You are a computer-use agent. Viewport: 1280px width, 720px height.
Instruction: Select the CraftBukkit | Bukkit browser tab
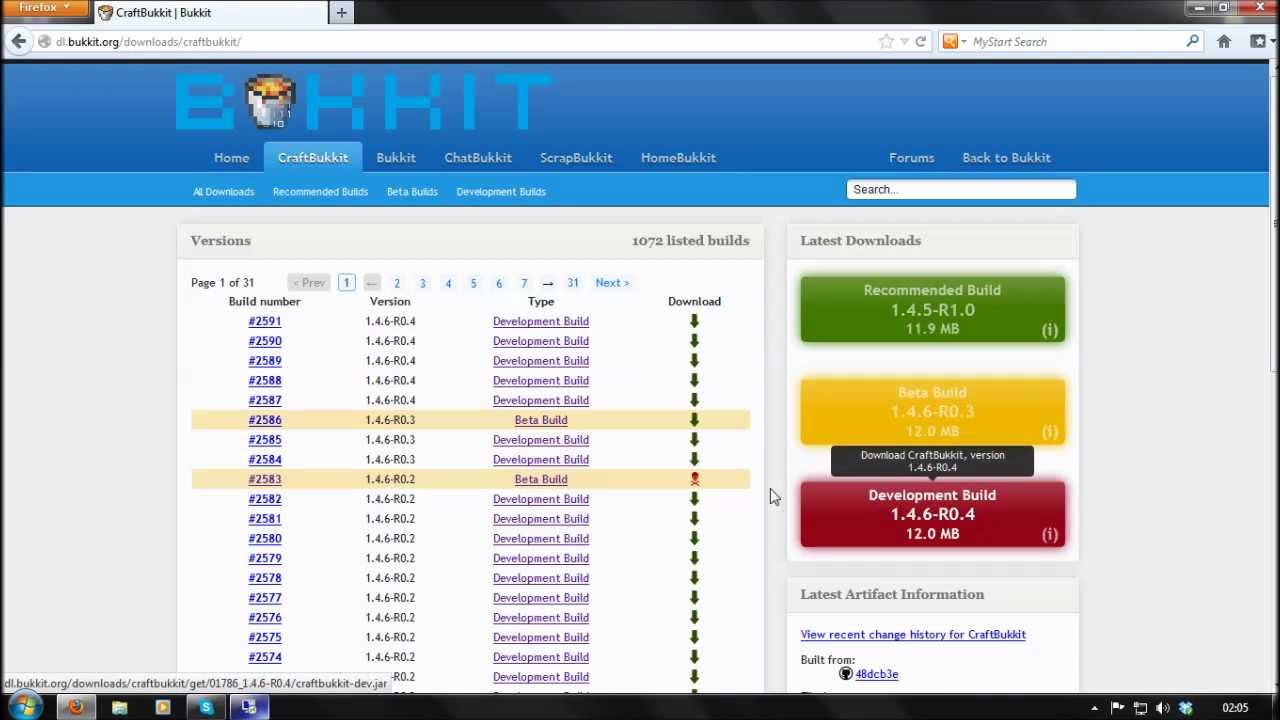(x=210, y=13)
